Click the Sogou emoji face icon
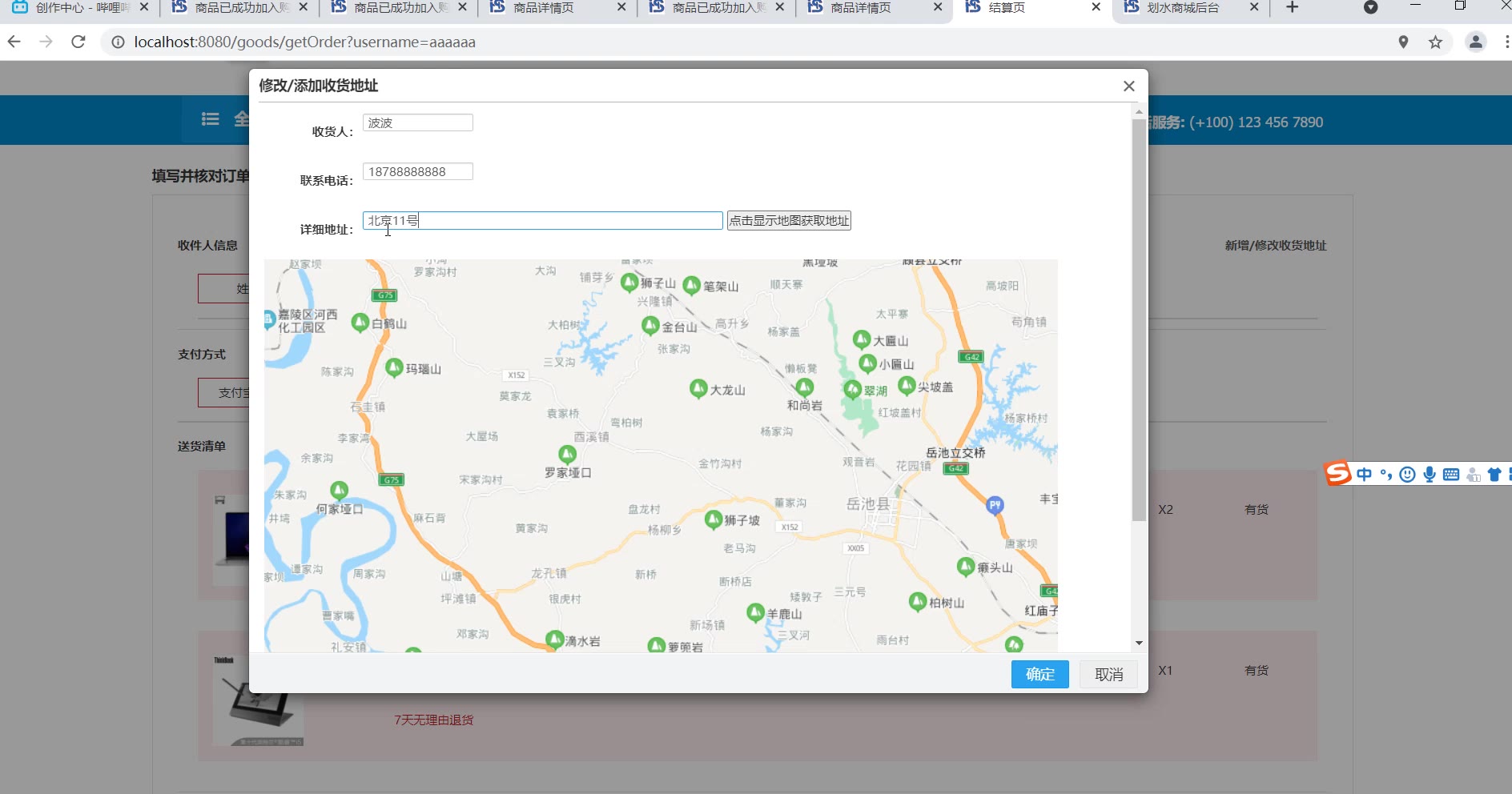 pos(1407,475)
